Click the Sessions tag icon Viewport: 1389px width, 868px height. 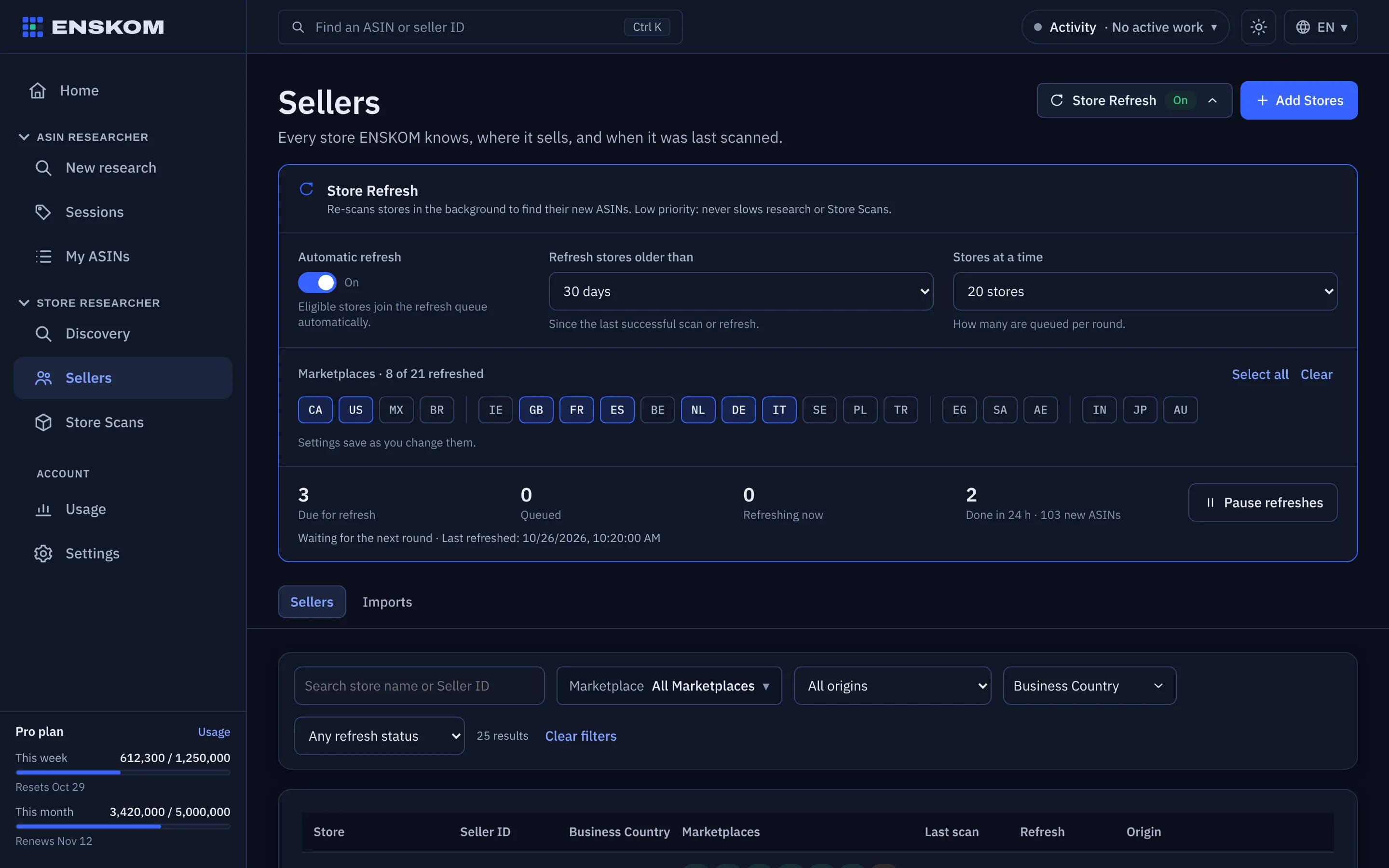43,212
